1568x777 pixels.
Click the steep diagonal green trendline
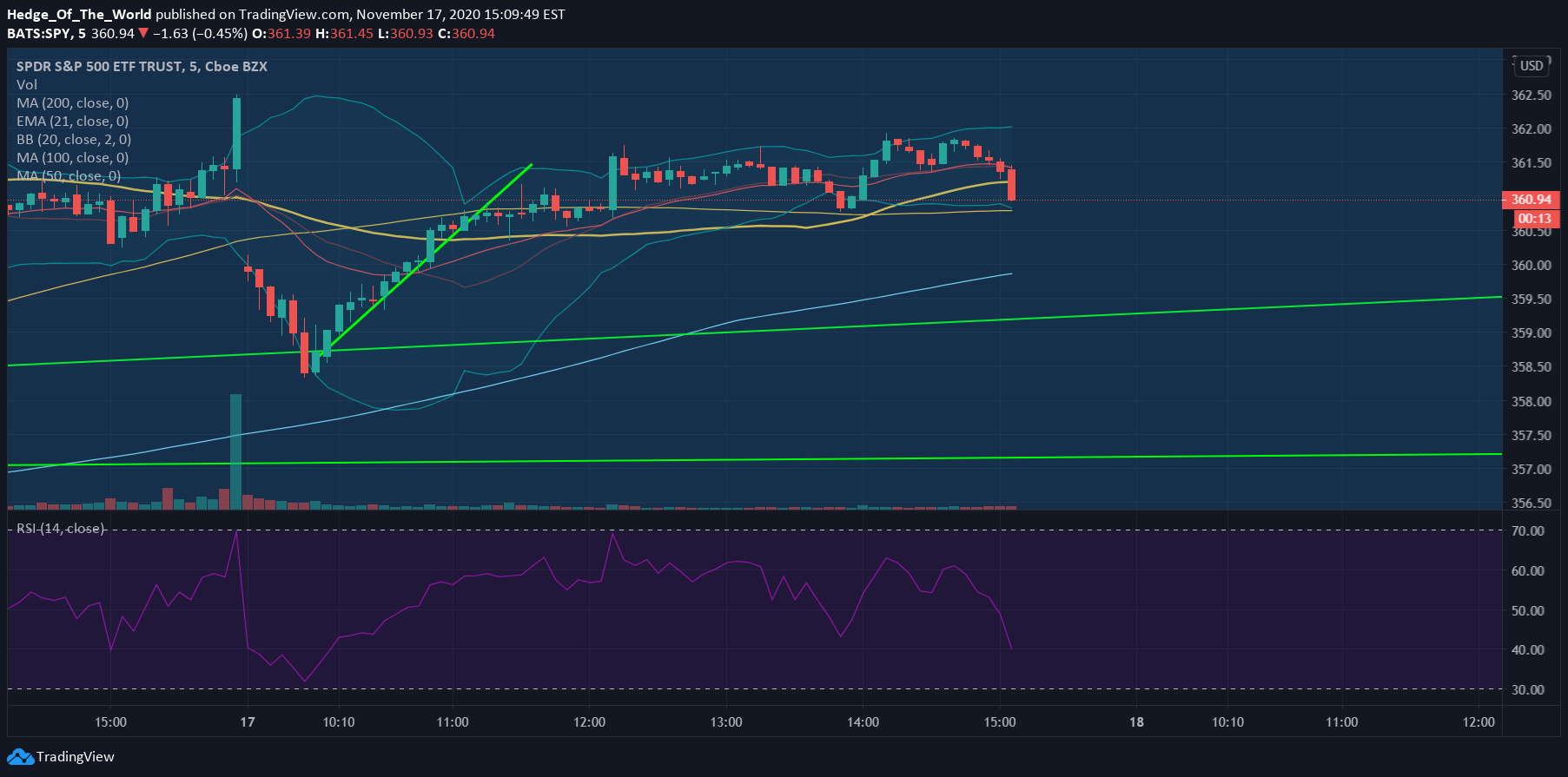click(427, 260)
